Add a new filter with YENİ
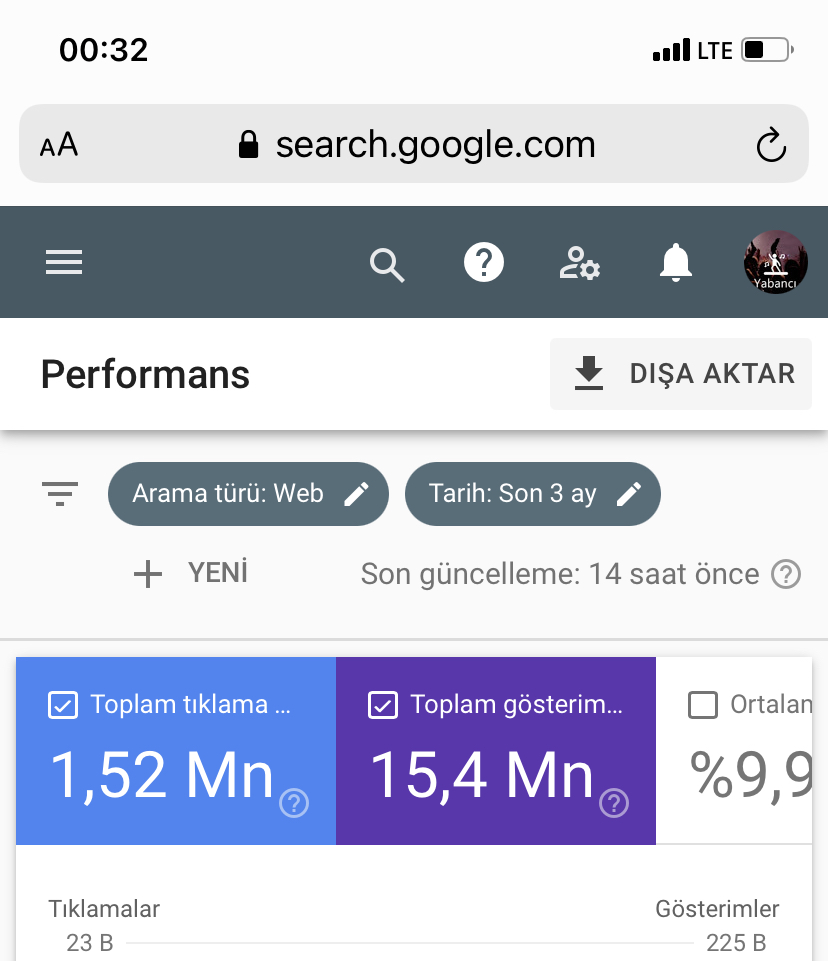The width and height of the screenshot is (828, 961). [191, 574]
